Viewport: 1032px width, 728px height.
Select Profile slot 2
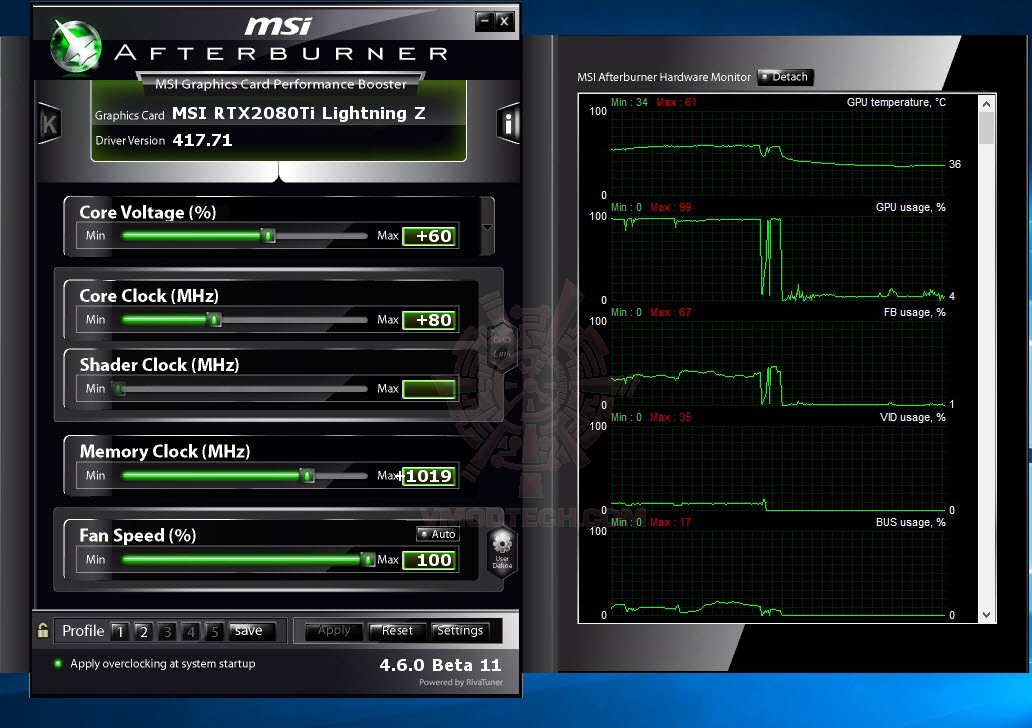143,631
